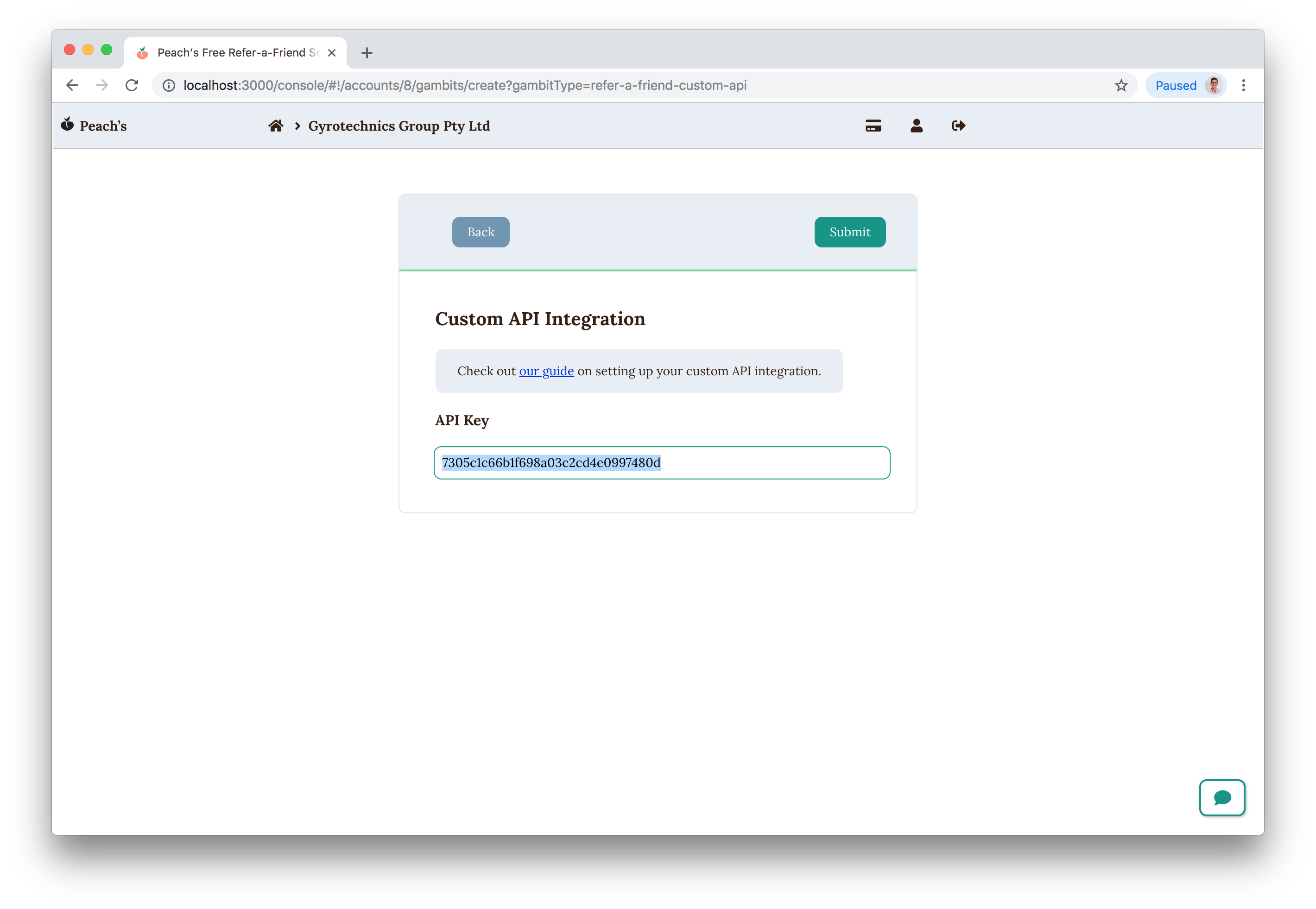1316x909 pixels.
Task: Bookmark this page with the star
Action: [x=1120, y=85]
